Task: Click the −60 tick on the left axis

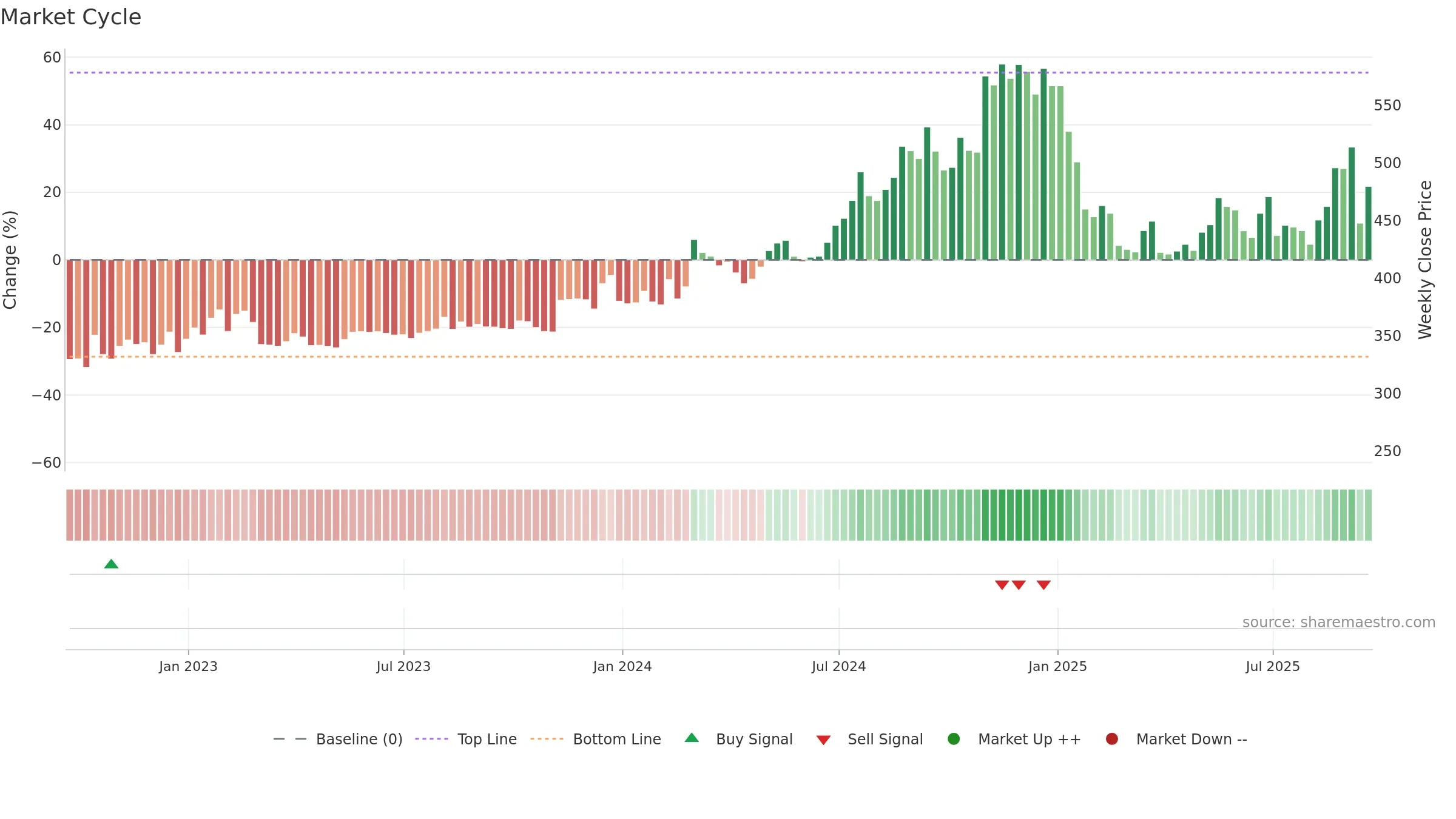Action: (47, 463)
